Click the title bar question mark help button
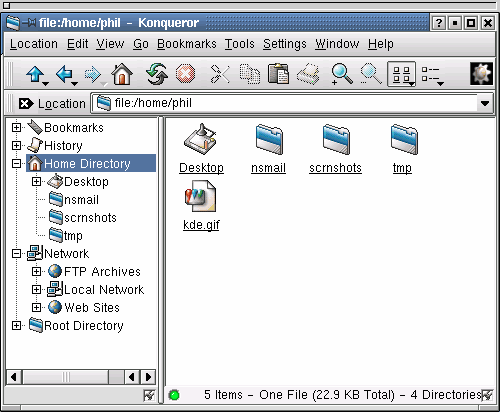Image resolution: width=500 pixels, height=412 pixels. click(439, 23)
